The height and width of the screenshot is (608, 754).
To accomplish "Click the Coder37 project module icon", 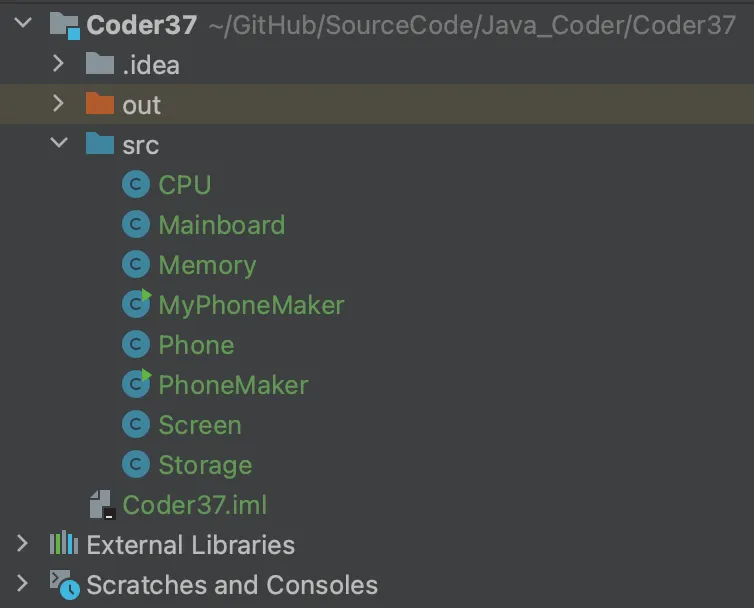I will tap(64, 25).
